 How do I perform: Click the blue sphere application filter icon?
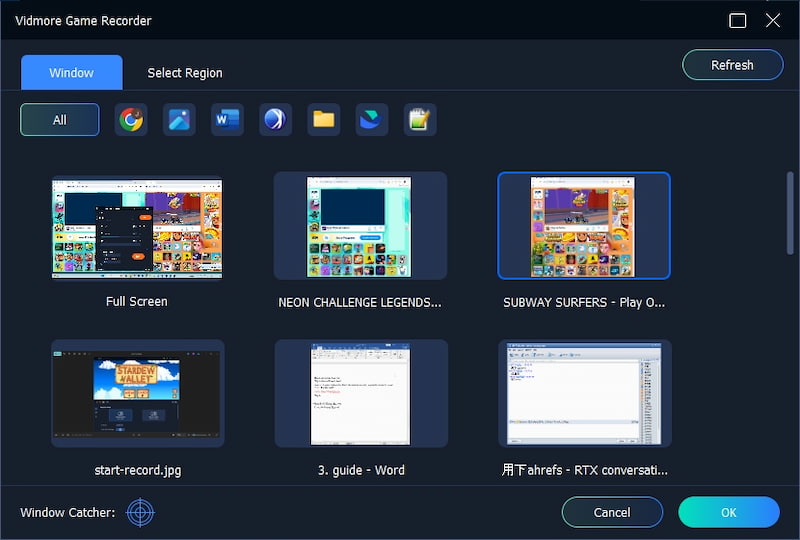coord(275,120)
